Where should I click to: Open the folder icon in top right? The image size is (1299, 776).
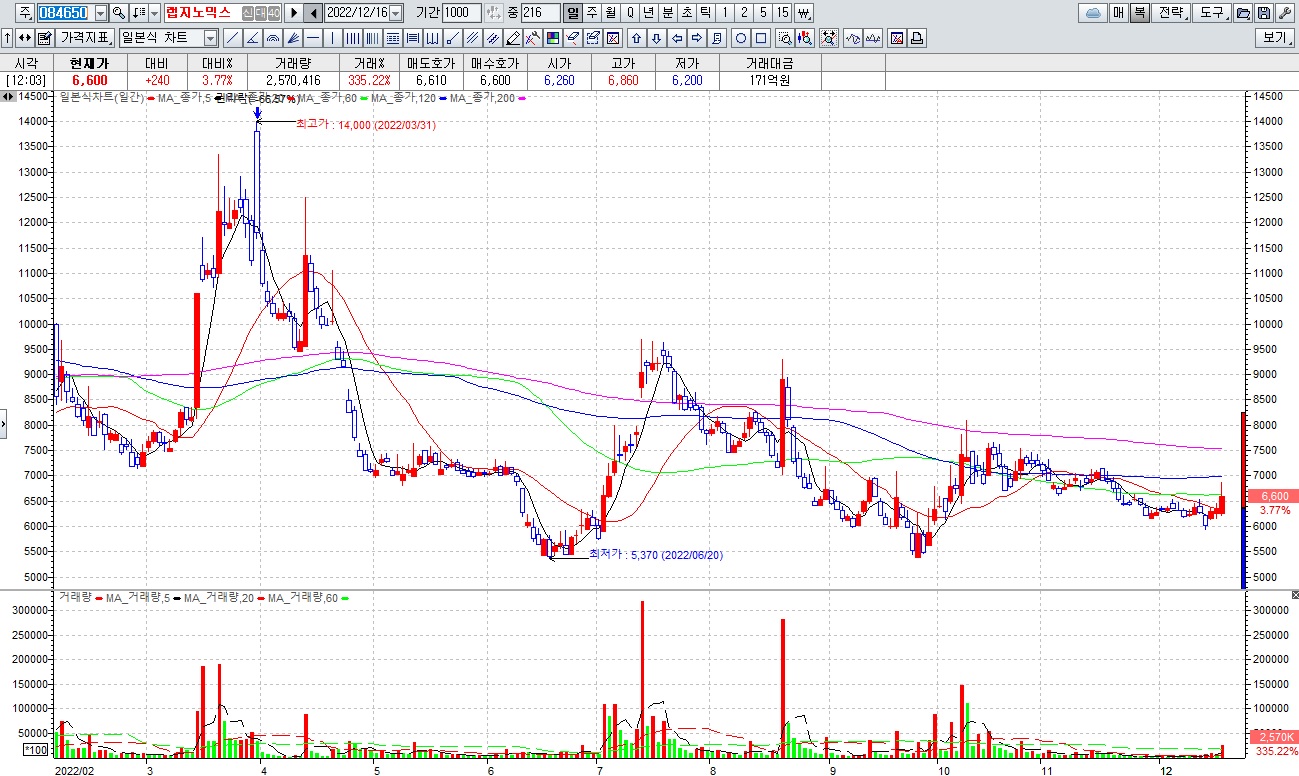(x=1243, y=13)
